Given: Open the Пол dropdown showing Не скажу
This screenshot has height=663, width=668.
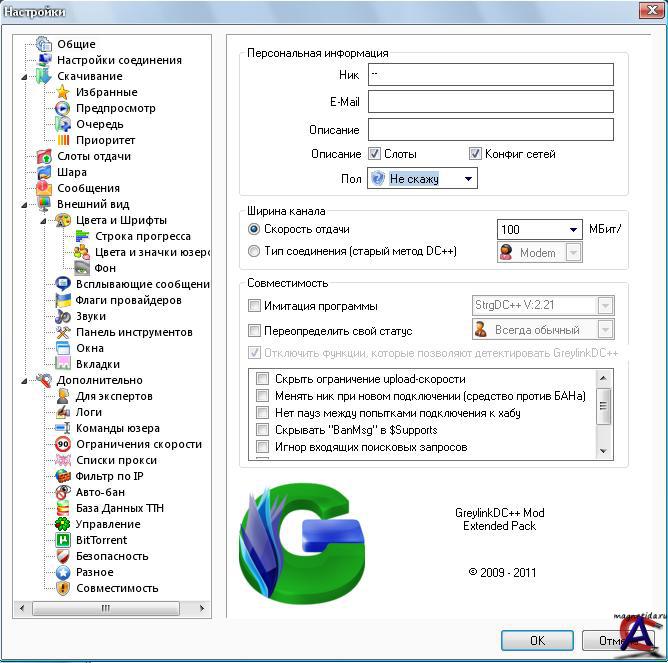Looking at the screenshot, I should click(x=423, y=179).
